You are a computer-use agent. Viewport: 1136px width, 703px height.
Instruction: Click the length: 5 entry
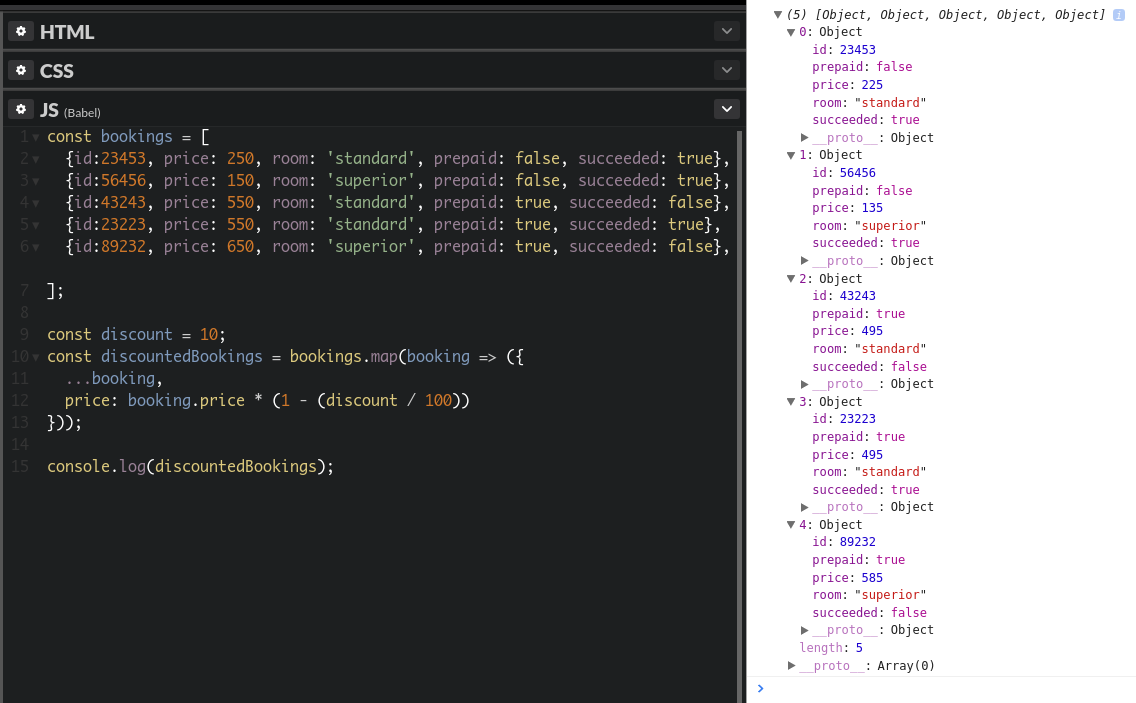point(831,648)
